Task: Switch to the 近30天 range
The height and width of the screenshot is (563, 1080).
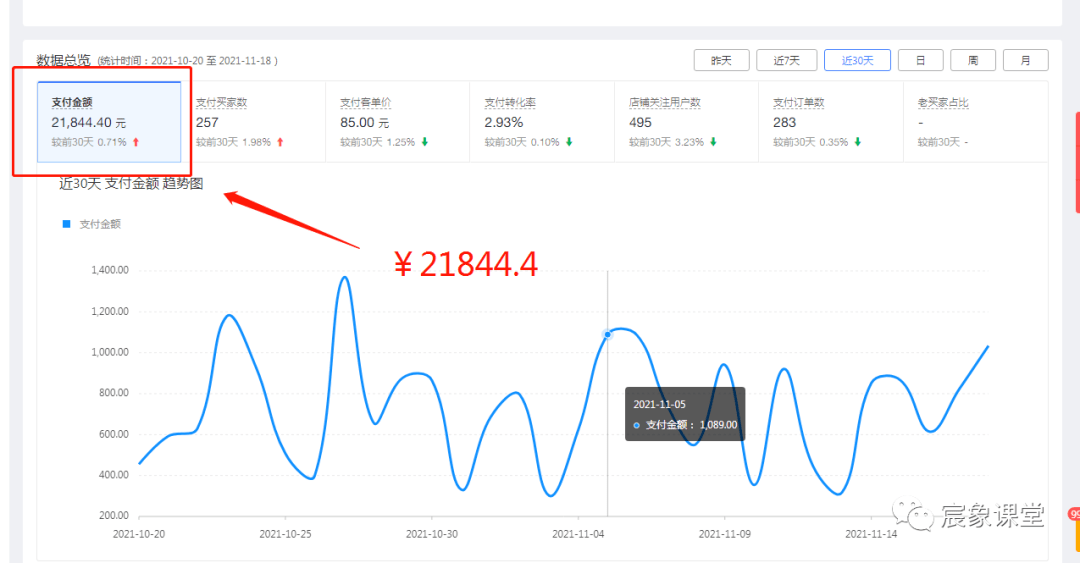Action: coord(858,61)
